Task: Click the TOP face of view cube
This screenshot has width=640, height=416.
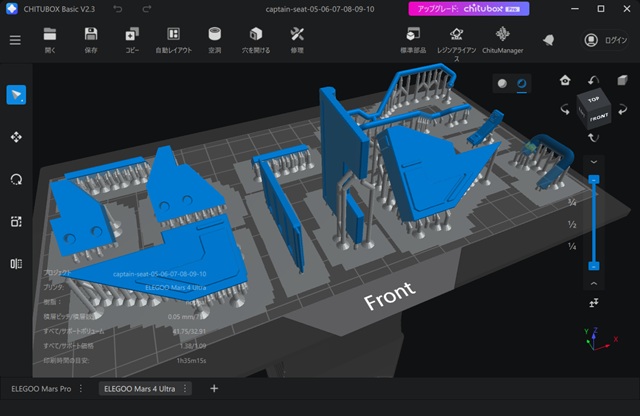Action: click(593, 100)
